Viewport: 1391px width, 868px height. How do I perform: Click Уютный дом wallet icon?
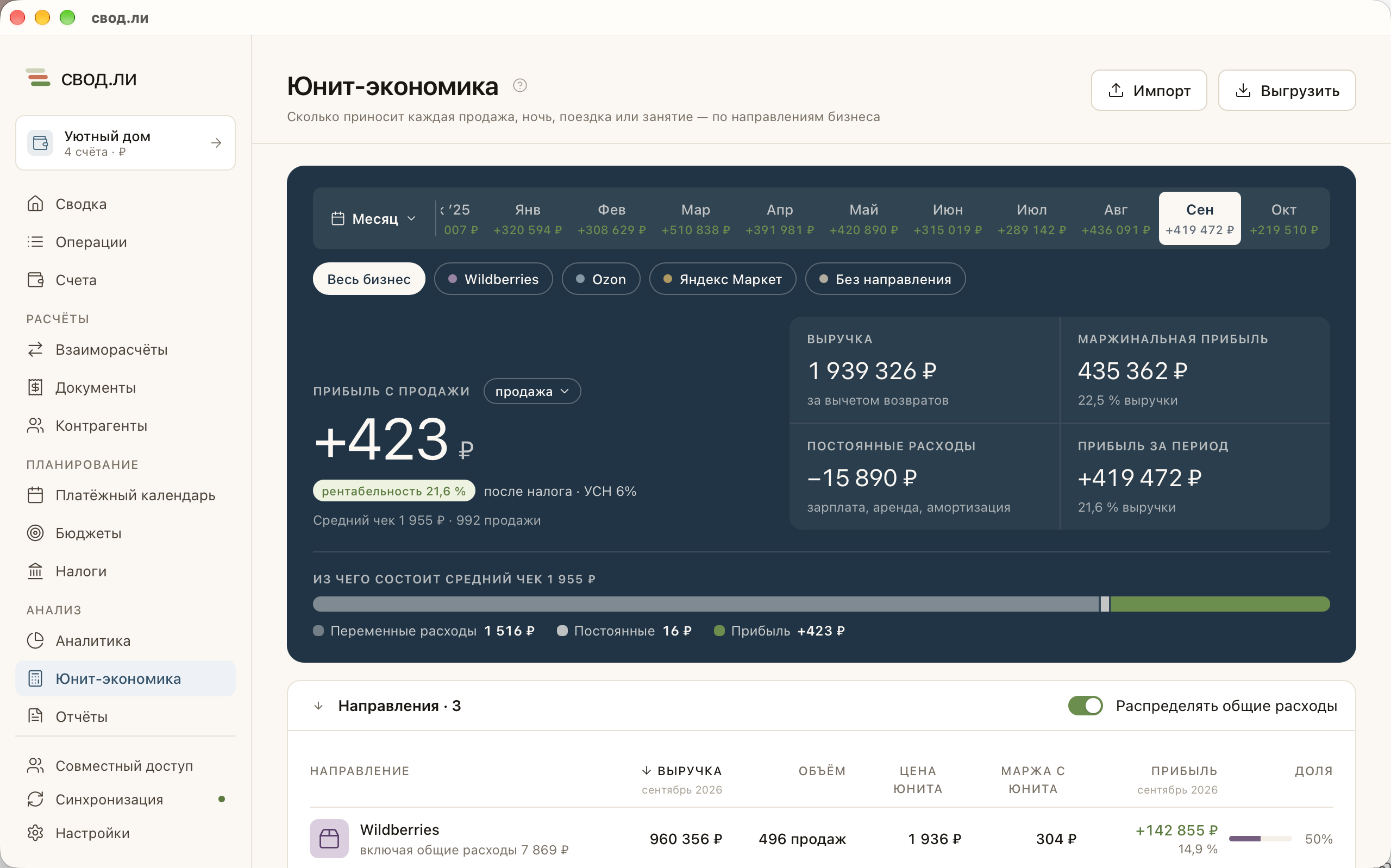point(40,143)
